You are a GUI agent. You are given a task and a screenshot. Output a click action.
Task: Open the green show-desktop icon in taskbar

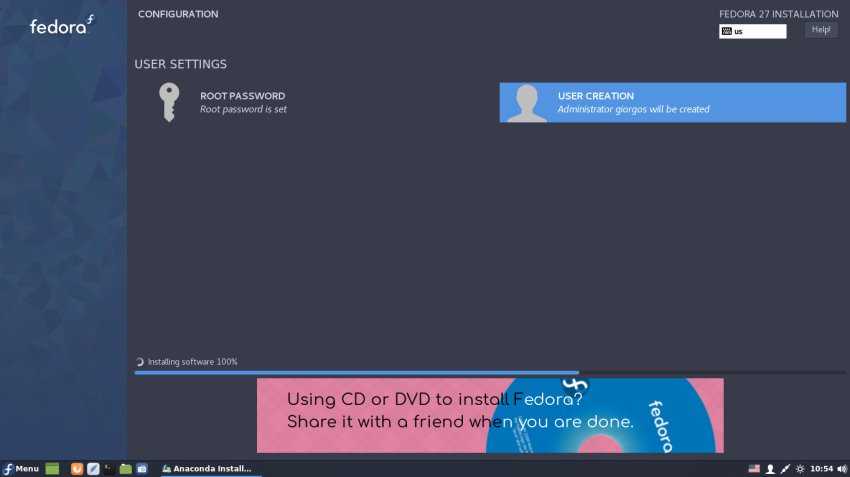(x=52, y=469)
